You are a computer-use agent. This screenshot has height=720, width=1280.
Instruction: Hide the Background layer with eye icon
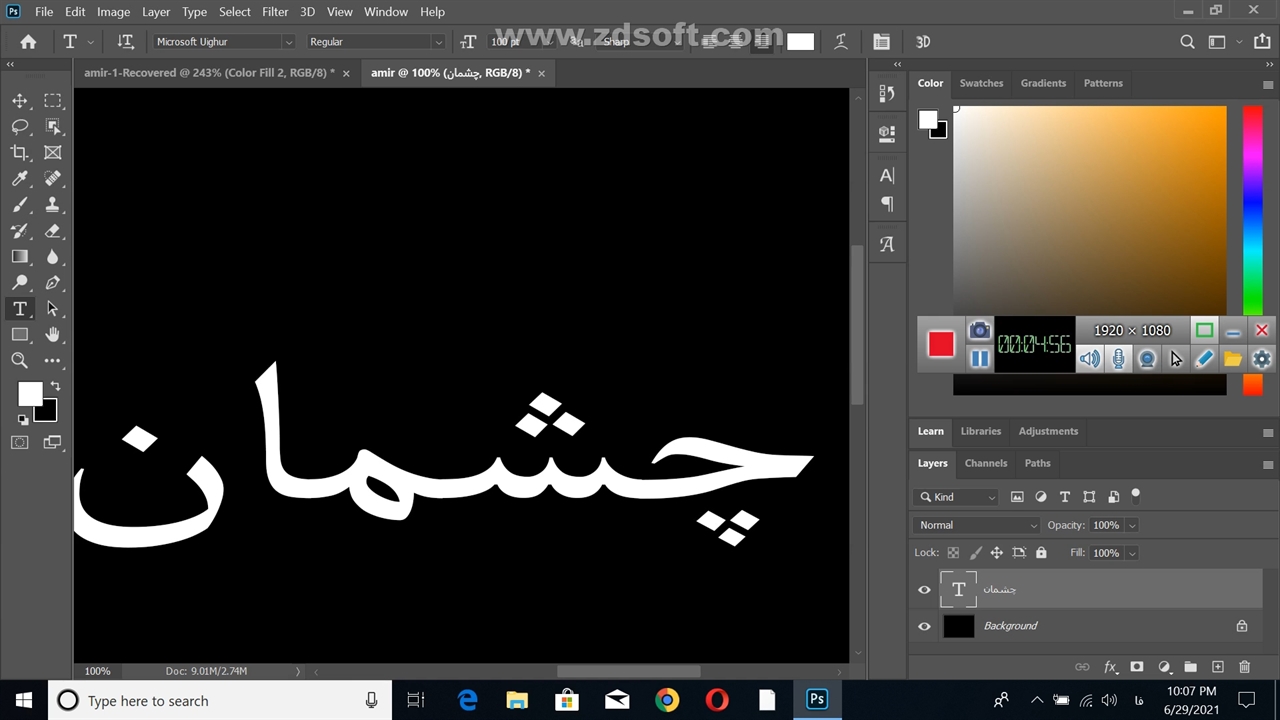[x=924, y=627]
